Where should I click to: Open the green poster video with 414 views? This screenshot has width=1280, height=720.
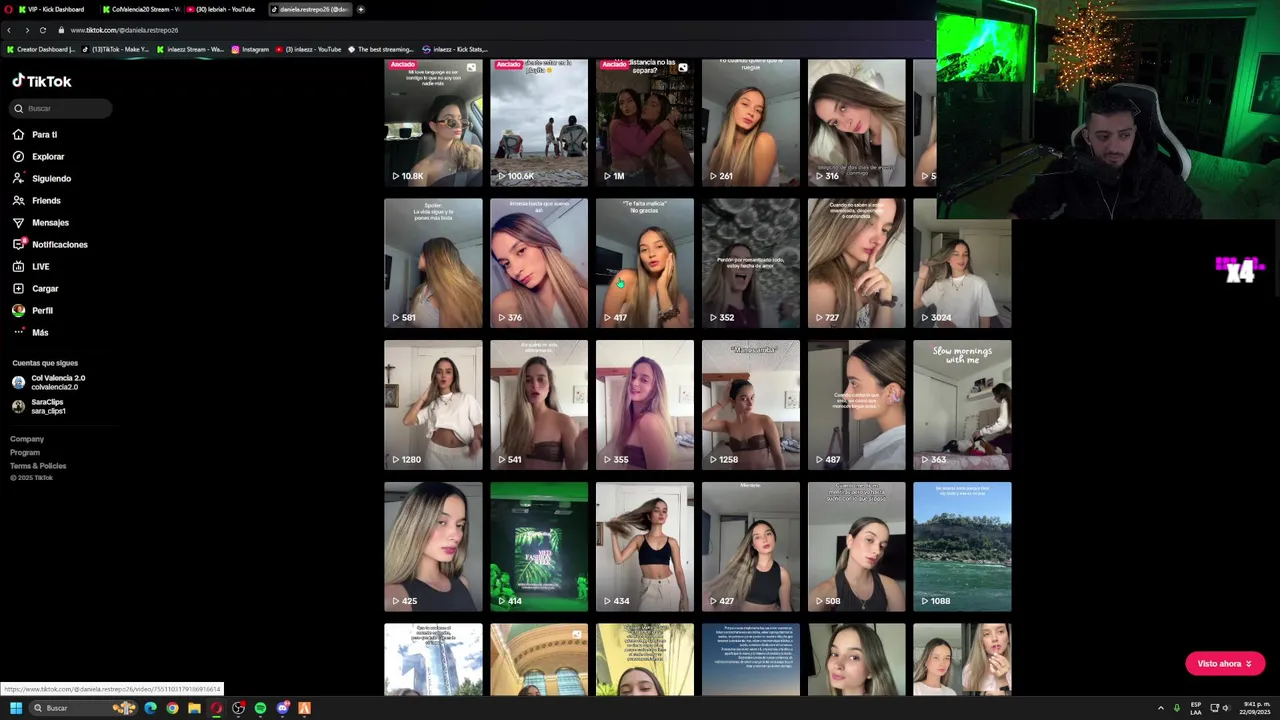[x=539, y=547]
